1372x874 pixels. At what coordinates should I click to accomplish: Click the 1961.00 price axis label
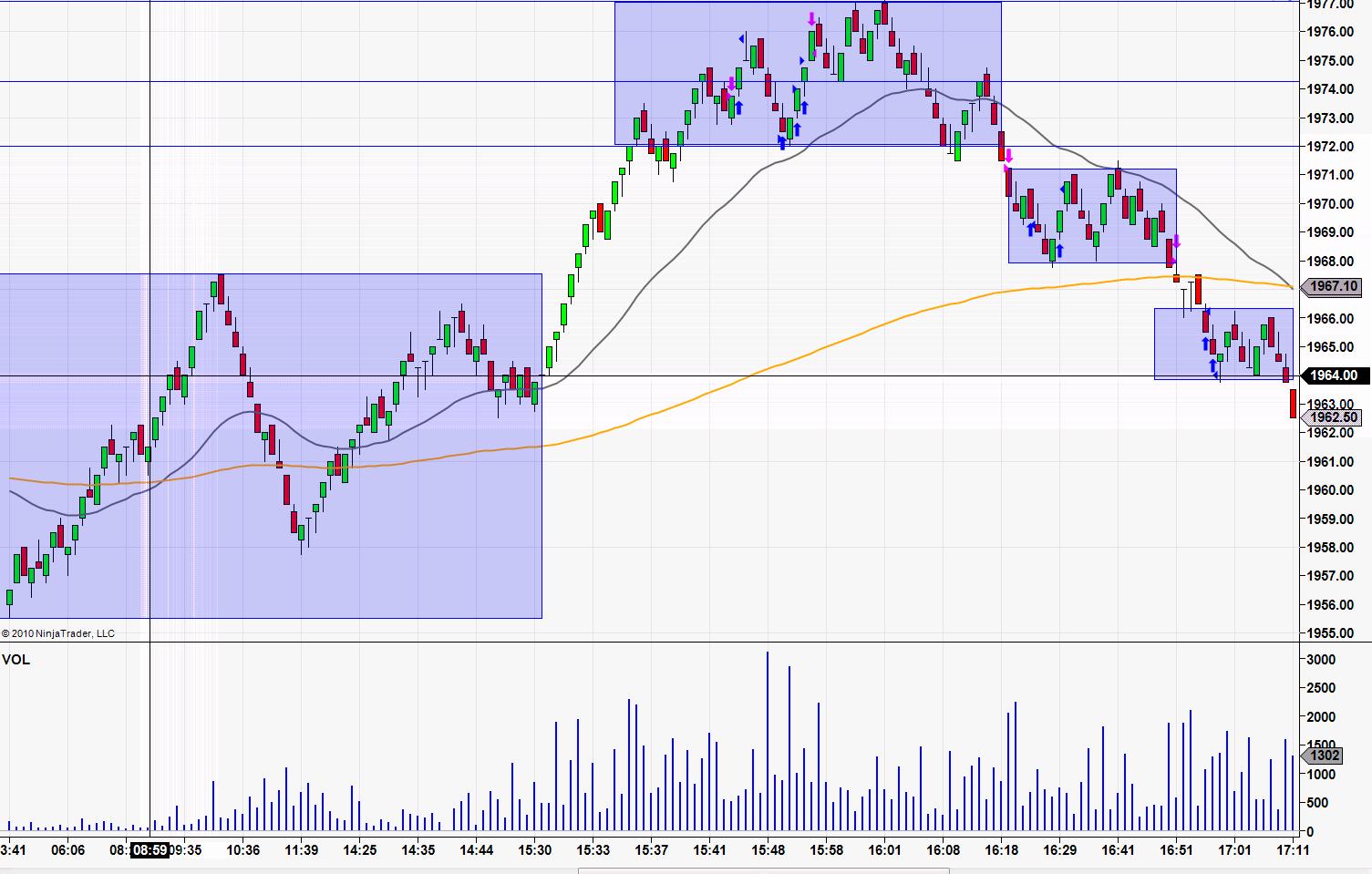pyautogui.click(x=1330, y=462)
